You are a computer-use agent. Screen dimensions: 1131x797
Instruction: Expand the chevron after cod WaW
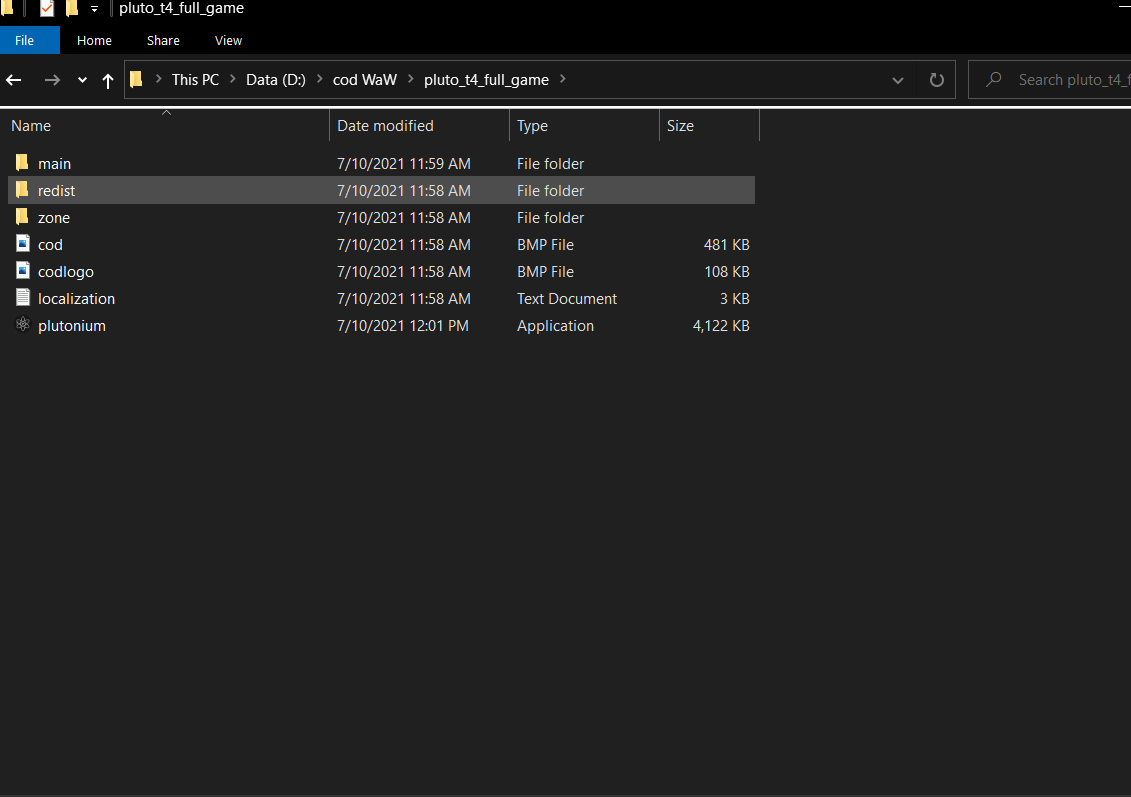pos(411,79)
